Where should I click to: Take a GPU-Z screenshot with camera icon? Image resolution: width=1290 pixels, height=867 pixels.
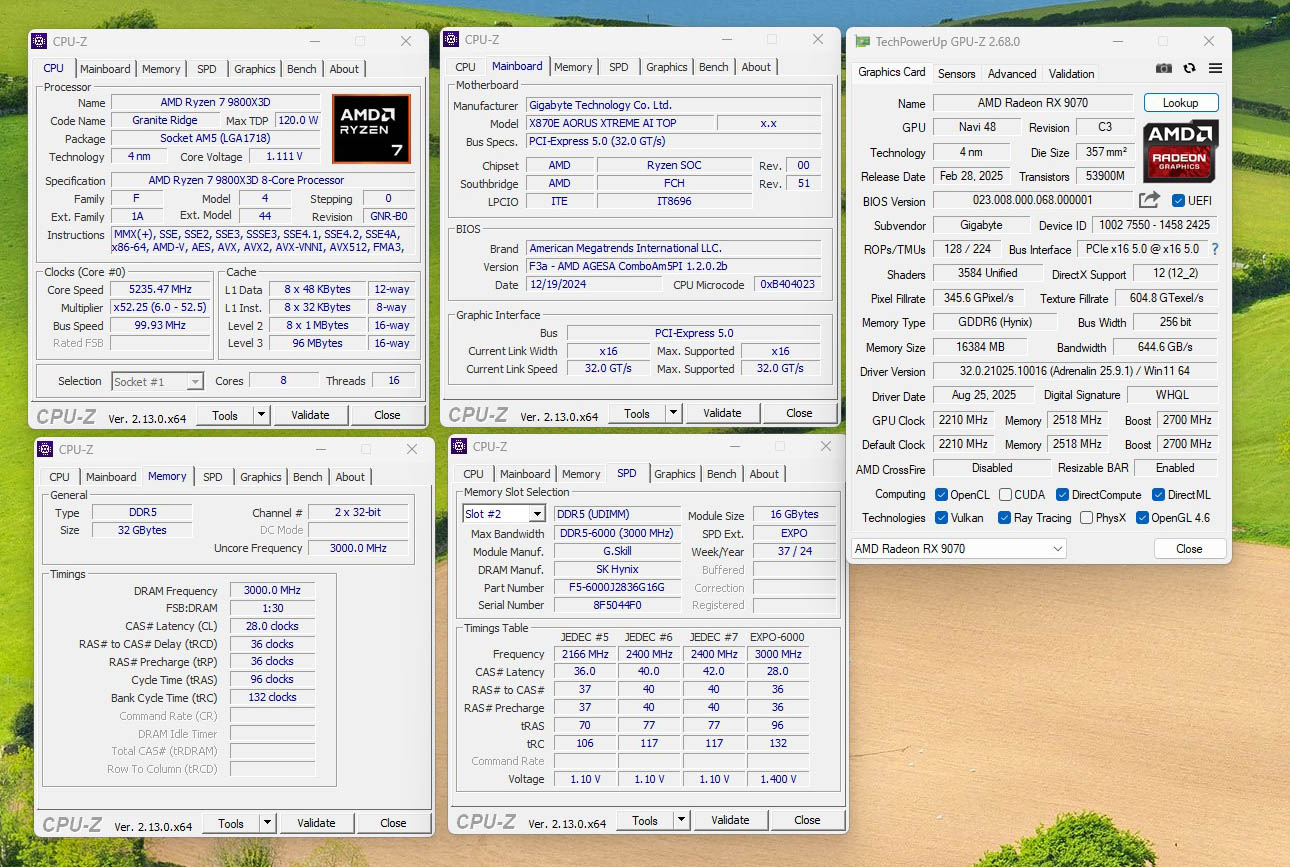tap(1164, 68)
